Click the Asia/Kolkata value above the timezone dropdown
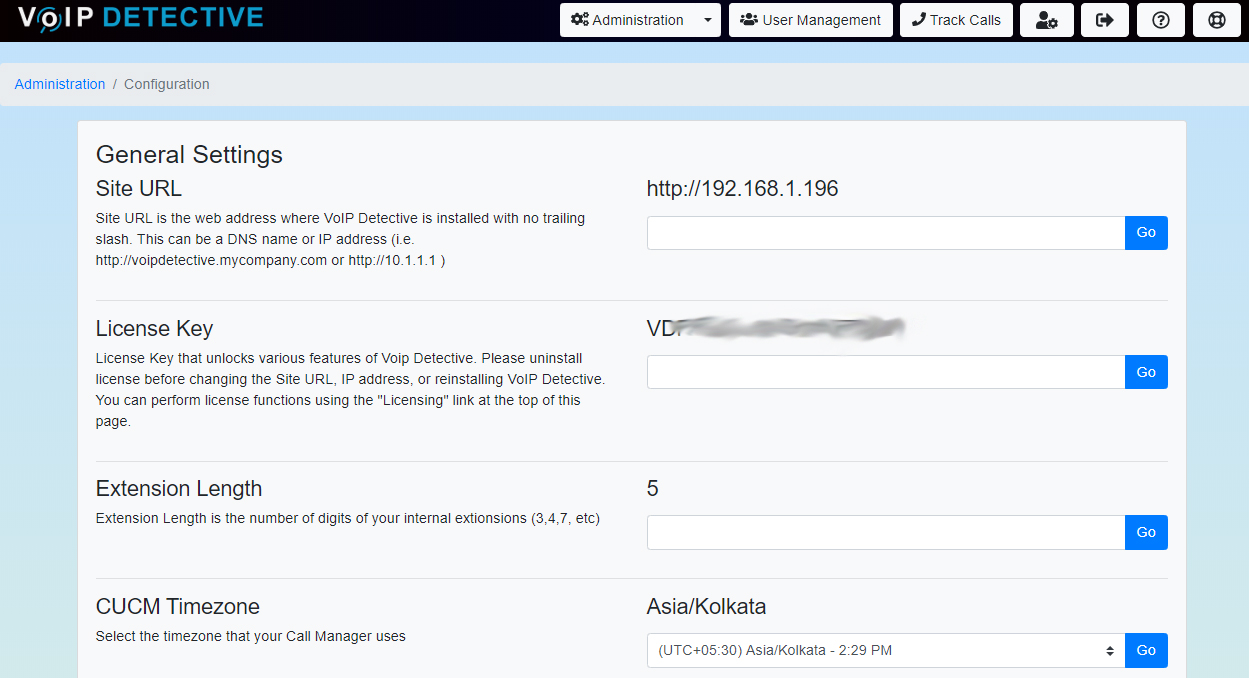Viewport: 1249px width, 678px height. (x=706, y=606)
